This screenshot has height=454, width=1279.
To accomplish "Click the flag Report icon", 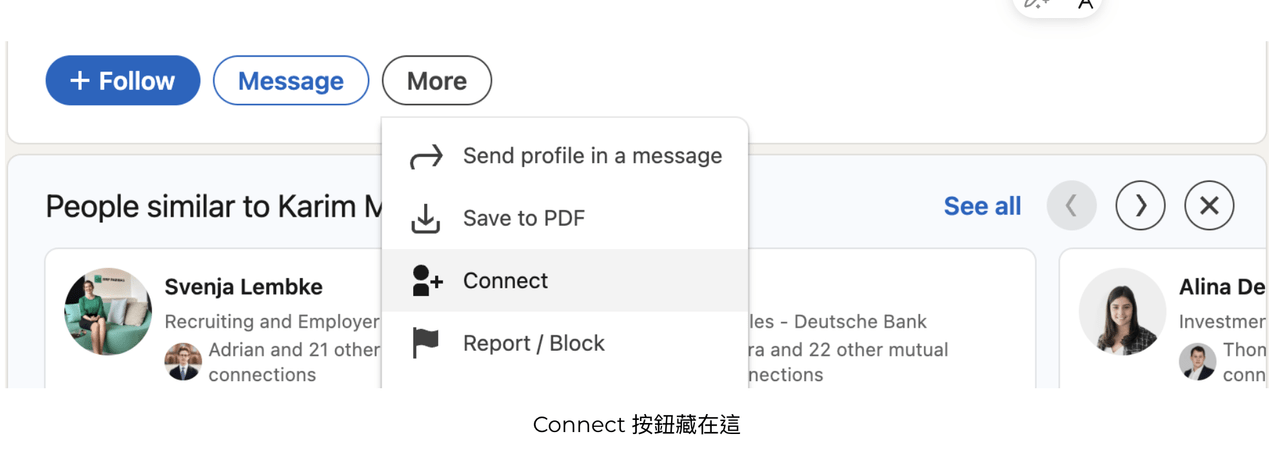I will (x=426, y=343).
